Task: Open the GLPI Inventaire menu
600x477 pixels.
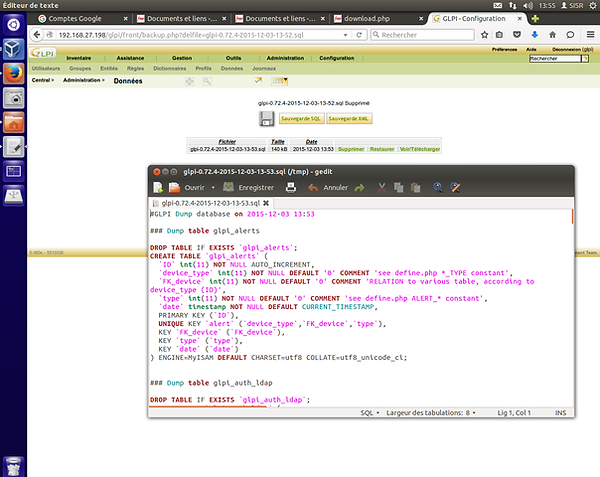Action: (78, 58)
